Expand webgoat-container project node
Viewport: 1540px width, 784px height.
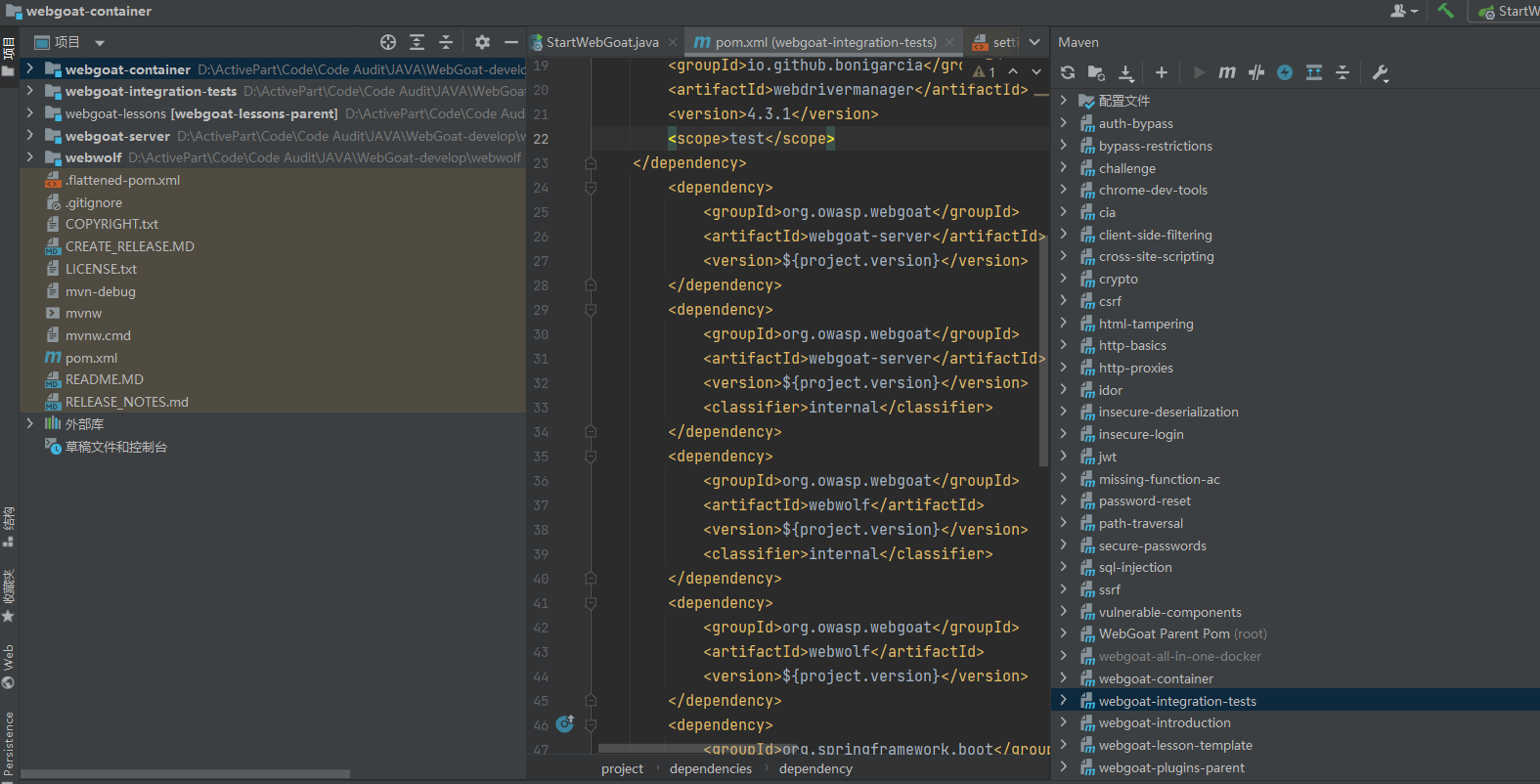coord(29,68)
